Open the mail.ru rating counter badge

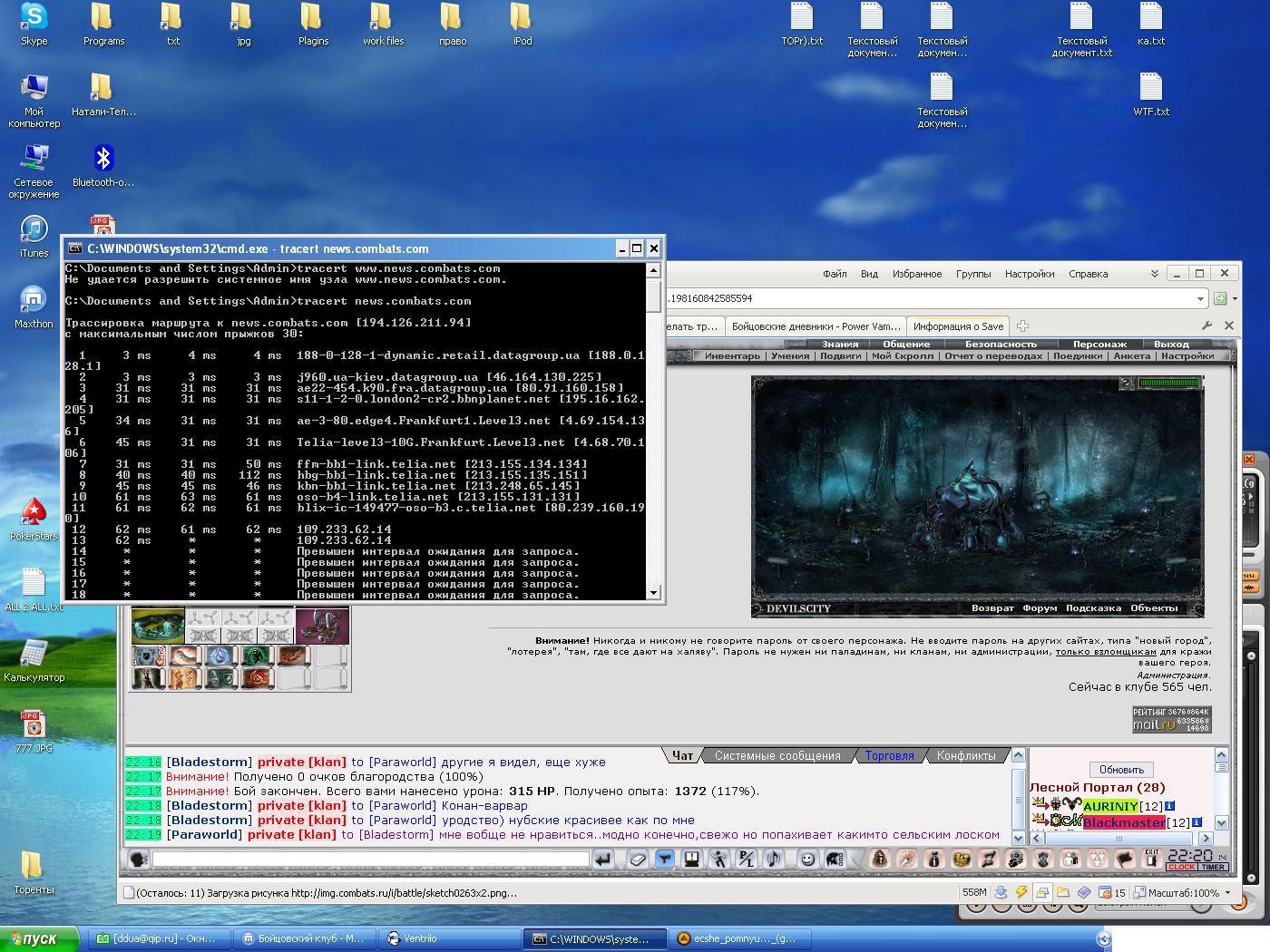(1171, 720)
